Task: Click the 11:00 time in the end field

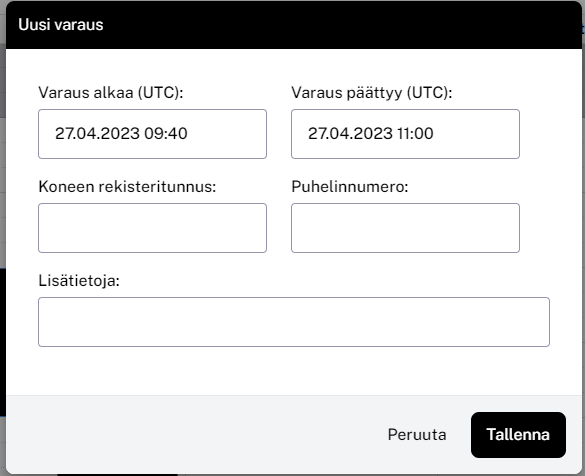Action: [415, 134]
